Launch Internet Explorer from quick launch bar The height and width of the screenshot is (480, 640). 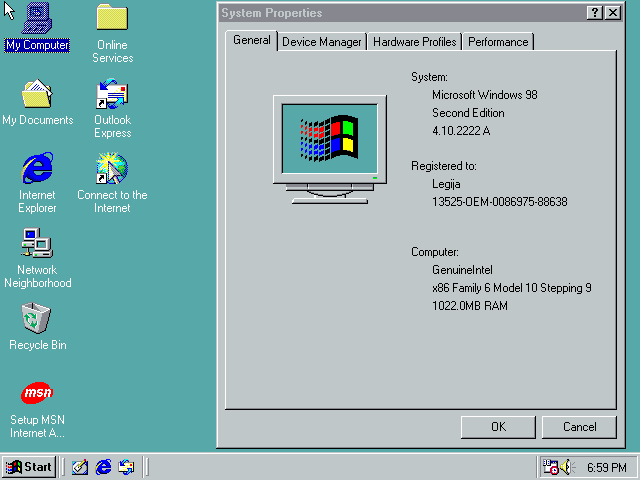(x=103, y=467)
